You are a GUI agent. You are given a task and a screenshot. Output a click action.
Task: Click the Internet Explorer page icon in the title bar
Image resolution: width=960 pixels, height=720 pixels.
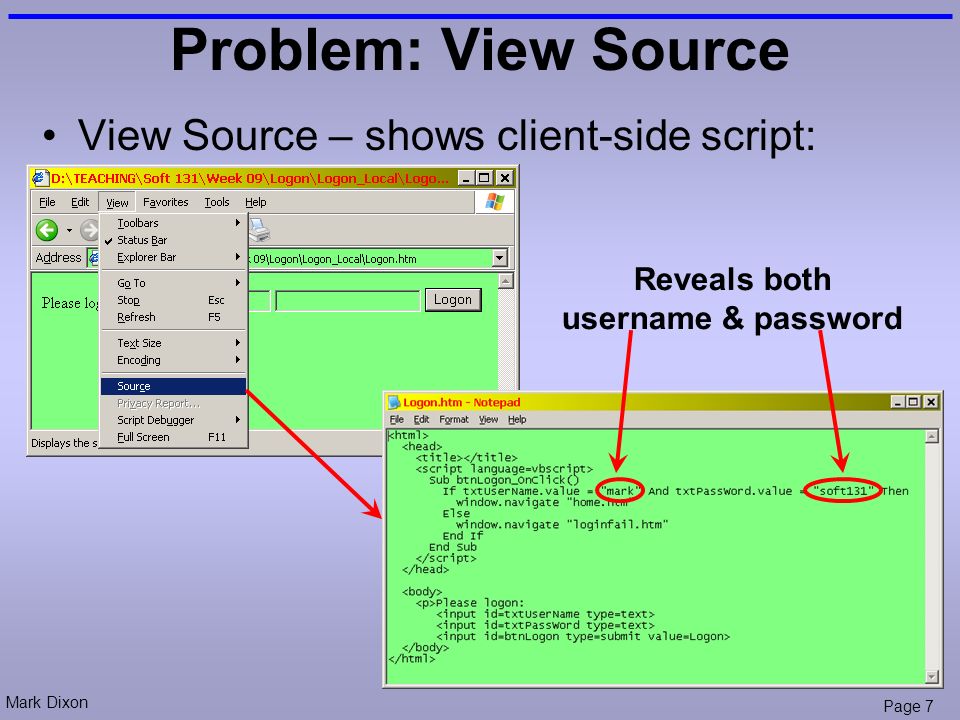[x=40, y=178]
